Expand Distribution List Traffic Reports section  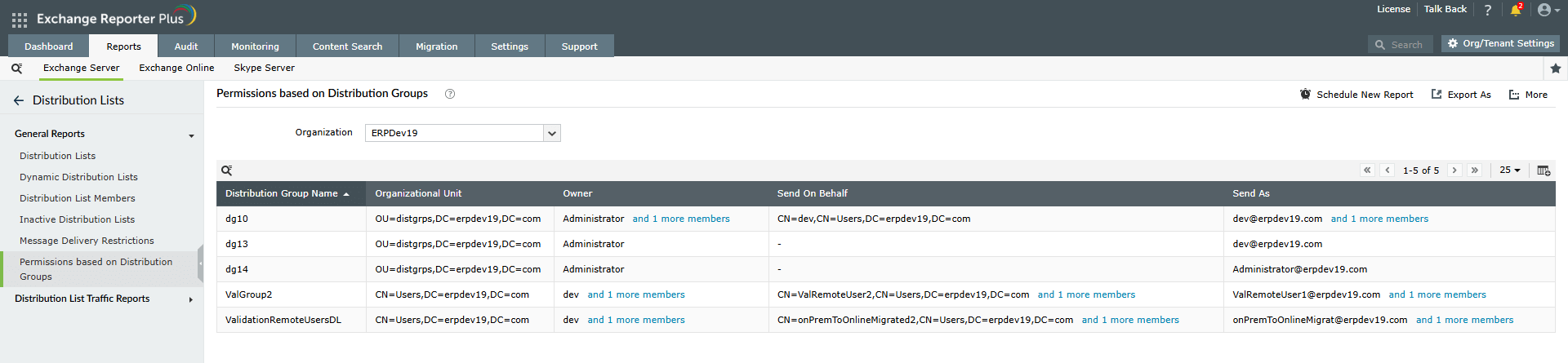point(191,299)
